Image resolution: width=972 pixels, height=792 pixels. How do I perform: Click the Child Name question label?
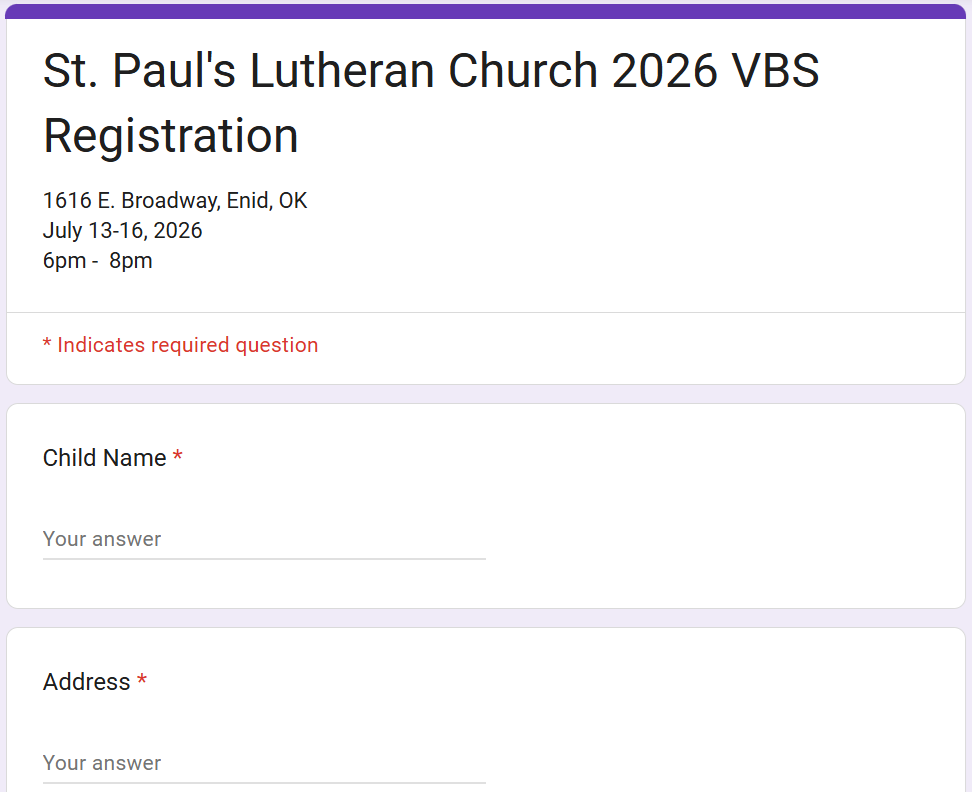click(105, 458)
